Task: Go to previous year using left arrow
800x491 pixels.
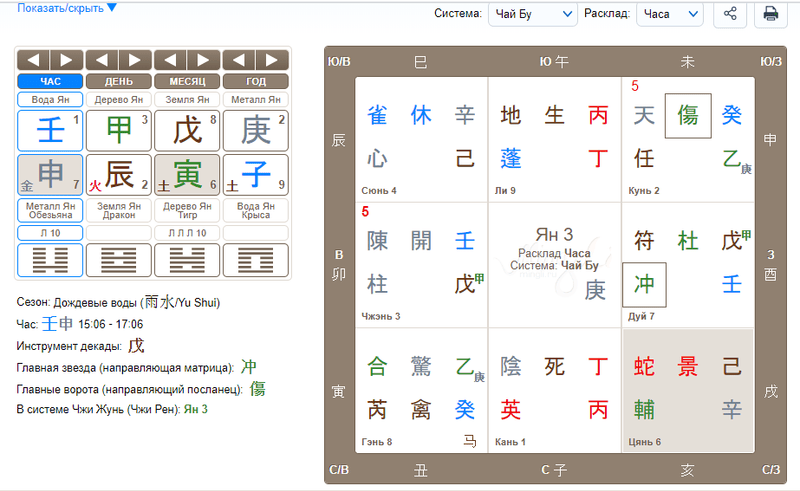Action: click(239, 59)
